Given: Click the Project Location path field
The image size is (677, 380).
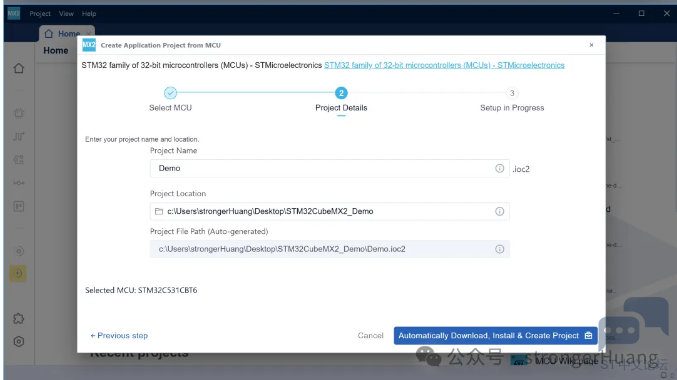Looking at the screenshot, I should point(330,211).
